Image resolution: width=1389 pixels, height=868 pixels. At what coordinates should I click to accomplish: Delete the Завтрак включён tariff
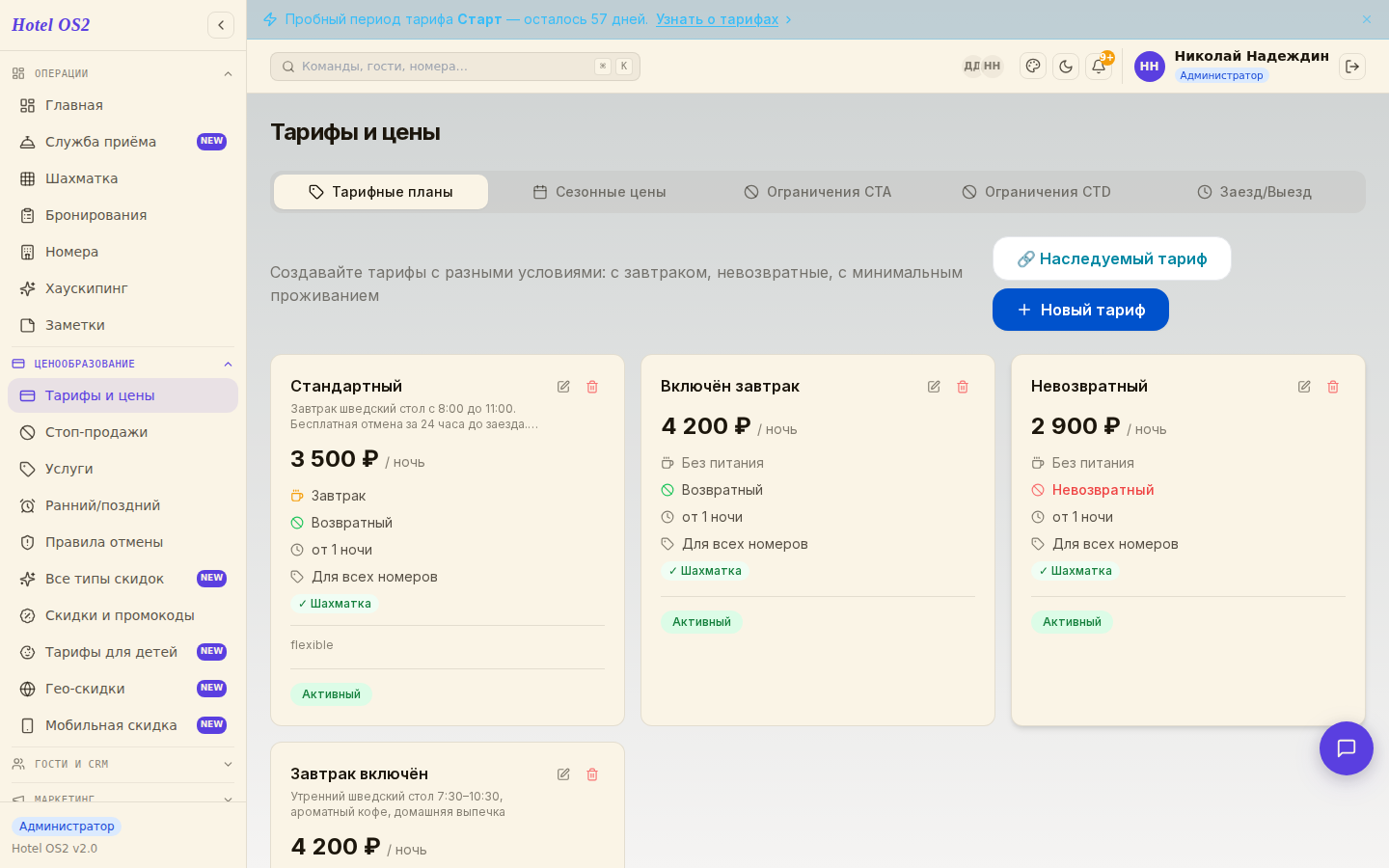(592, 774)
